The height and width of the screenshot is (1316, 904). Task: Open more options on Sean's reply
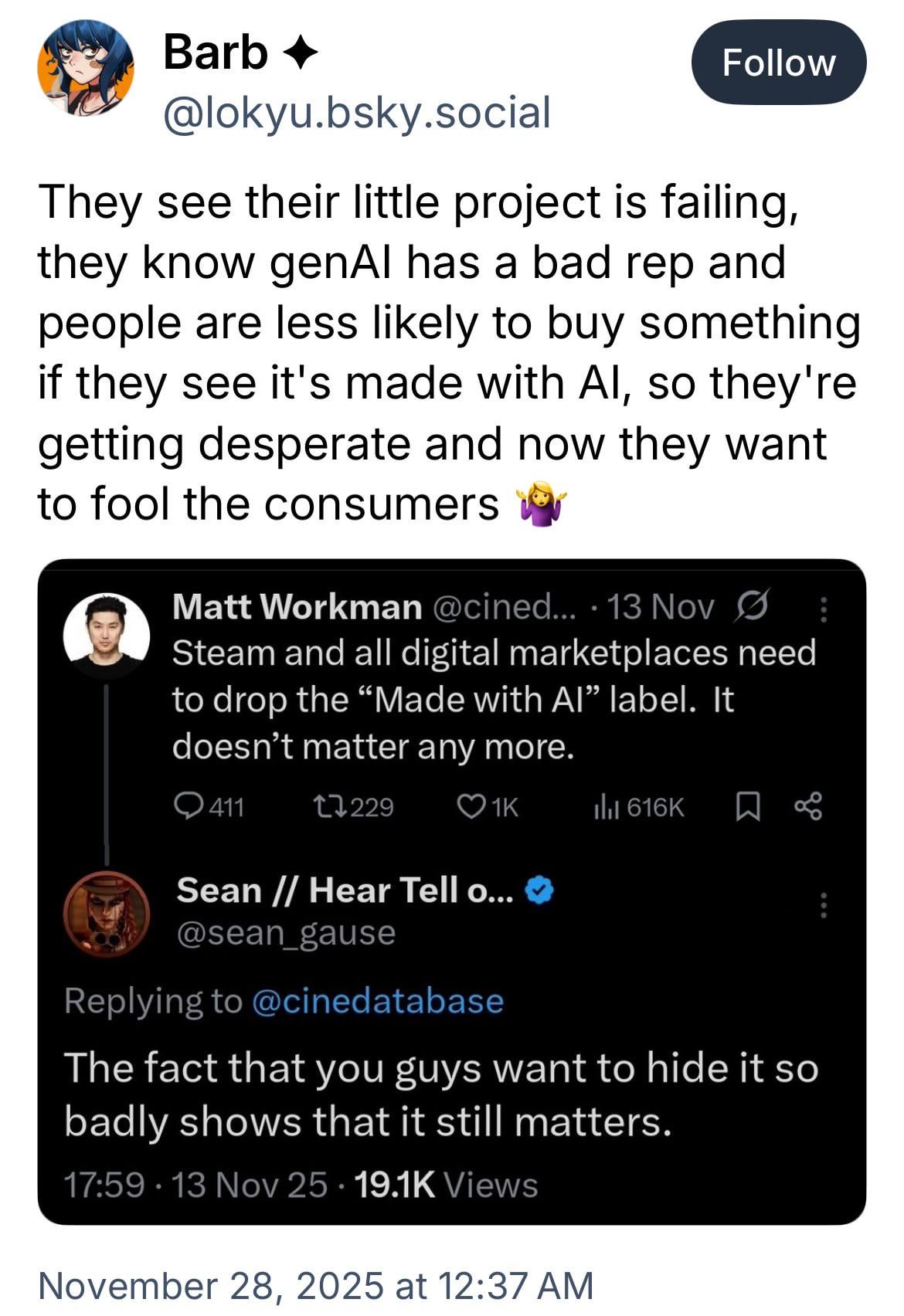(824, 904)
